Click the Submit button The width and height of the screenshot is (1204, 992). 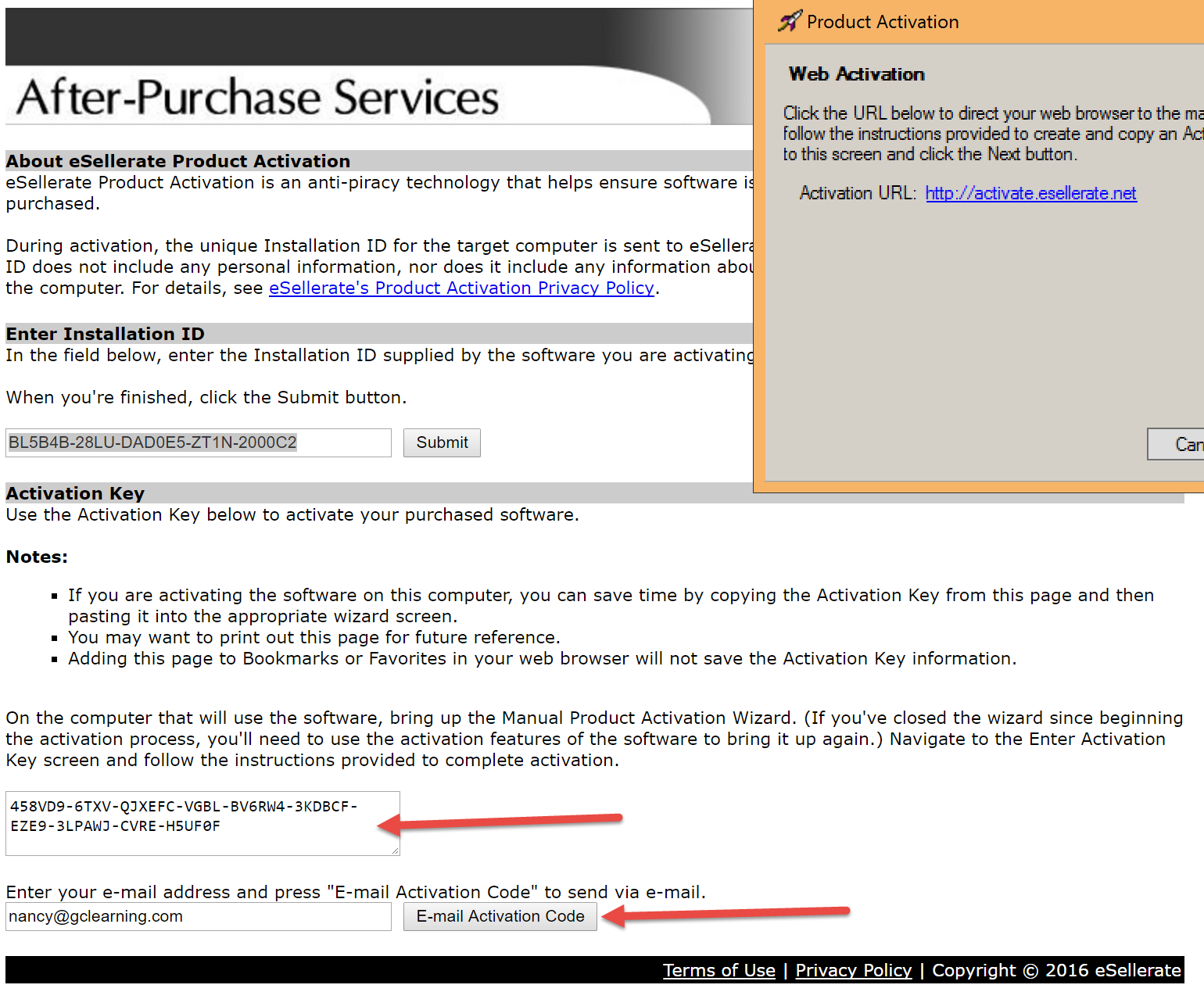click(x=442, y=442)
